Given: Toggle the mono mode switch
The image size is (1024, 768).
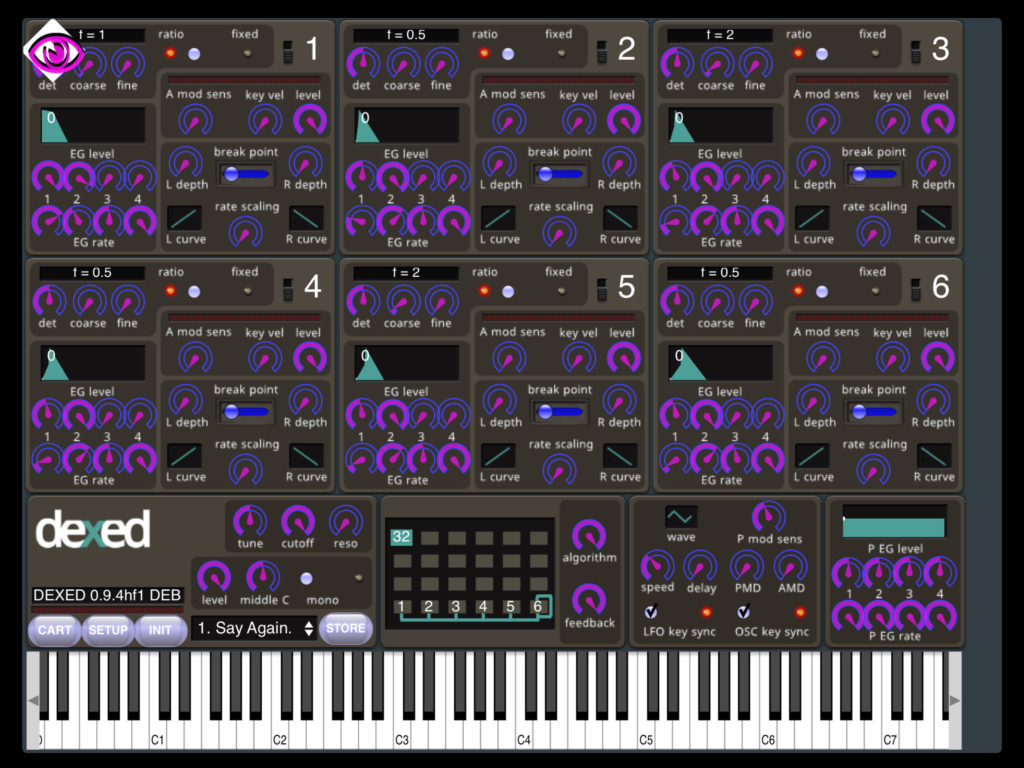Looking at the screenshot, I should 306,579.
